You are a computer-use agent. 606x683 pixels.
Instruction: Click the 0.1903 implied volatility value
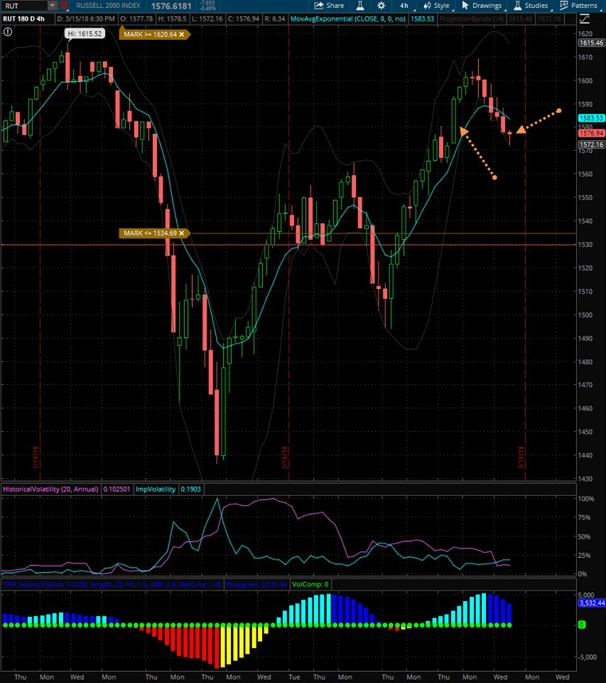(190, 489)
